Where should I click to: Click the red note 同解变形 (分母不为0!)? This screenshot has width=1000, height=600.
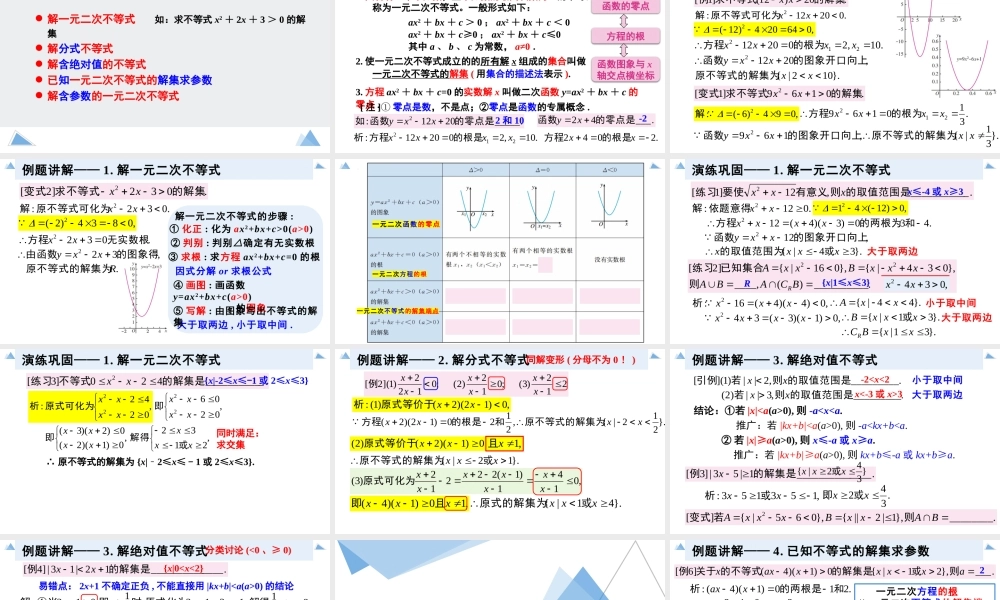[582, 360]
